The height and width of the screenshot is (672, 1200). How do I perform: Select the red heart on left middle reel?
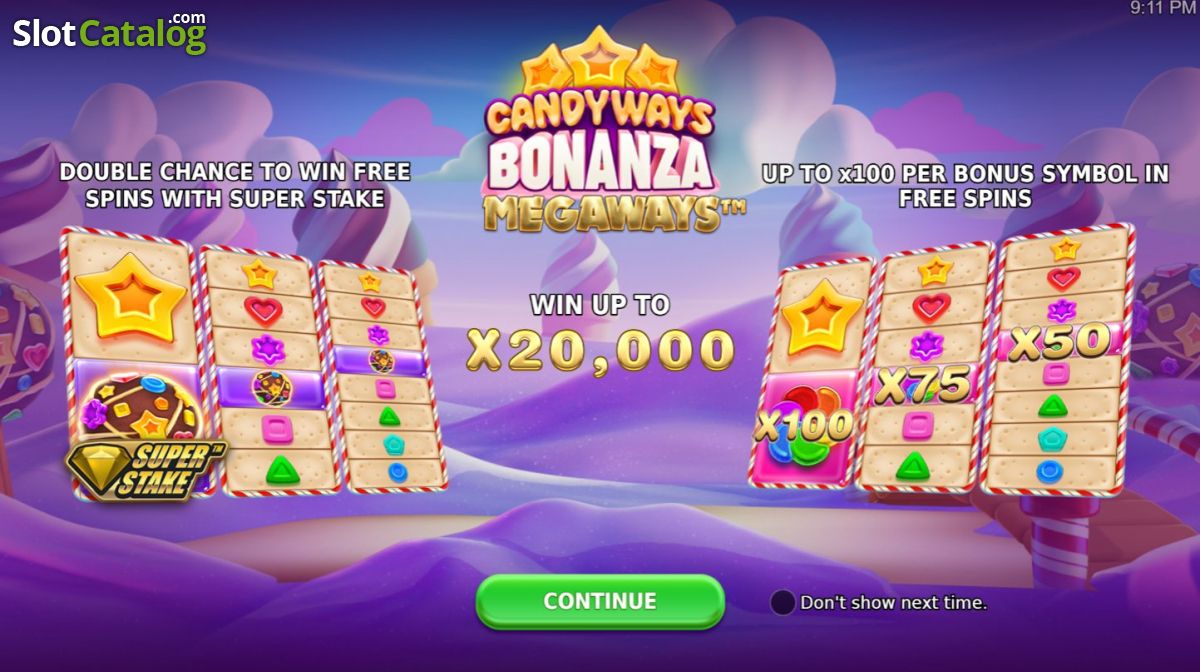tap(264, 309)
